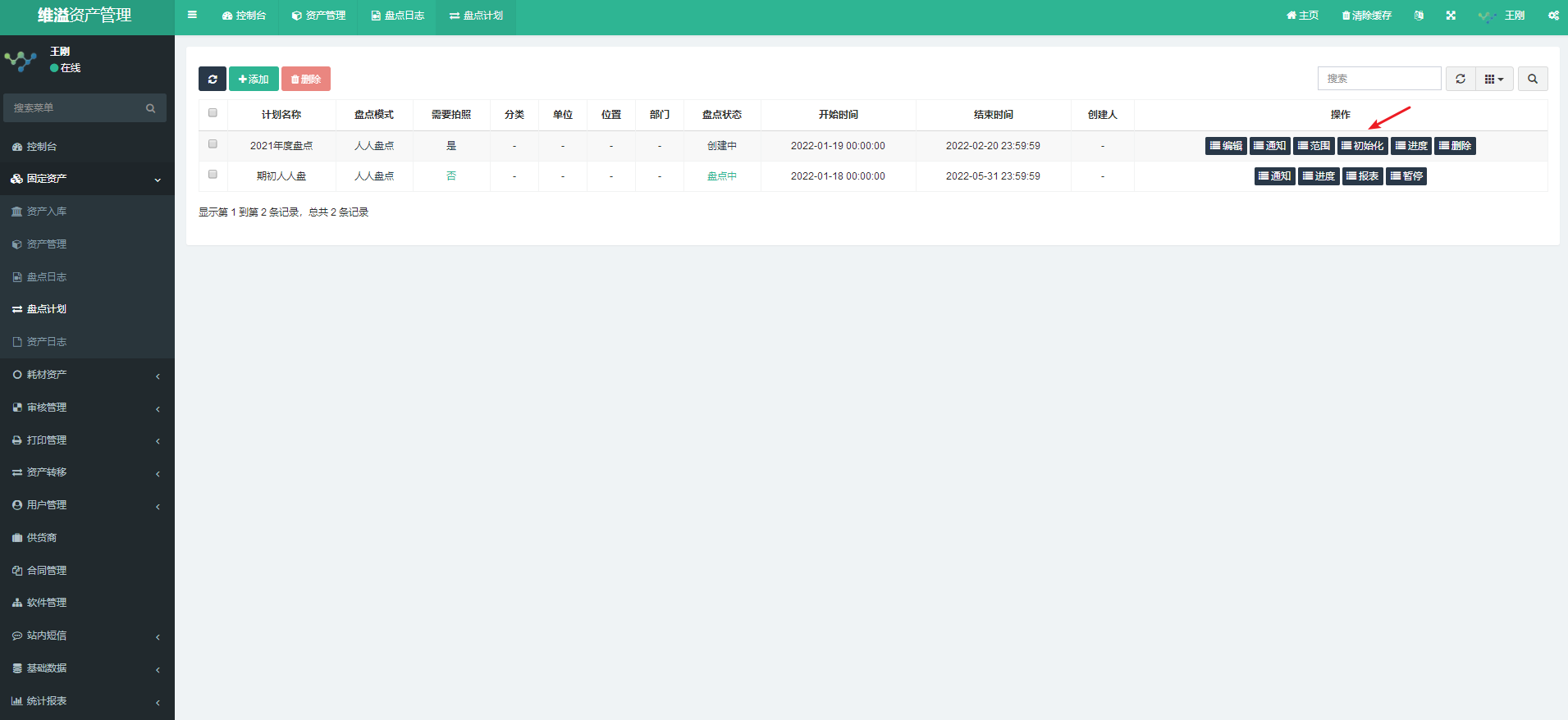Expand the 耗材资产 sidebar menu
Viewport: 1568px width, 720px height.
87,375
